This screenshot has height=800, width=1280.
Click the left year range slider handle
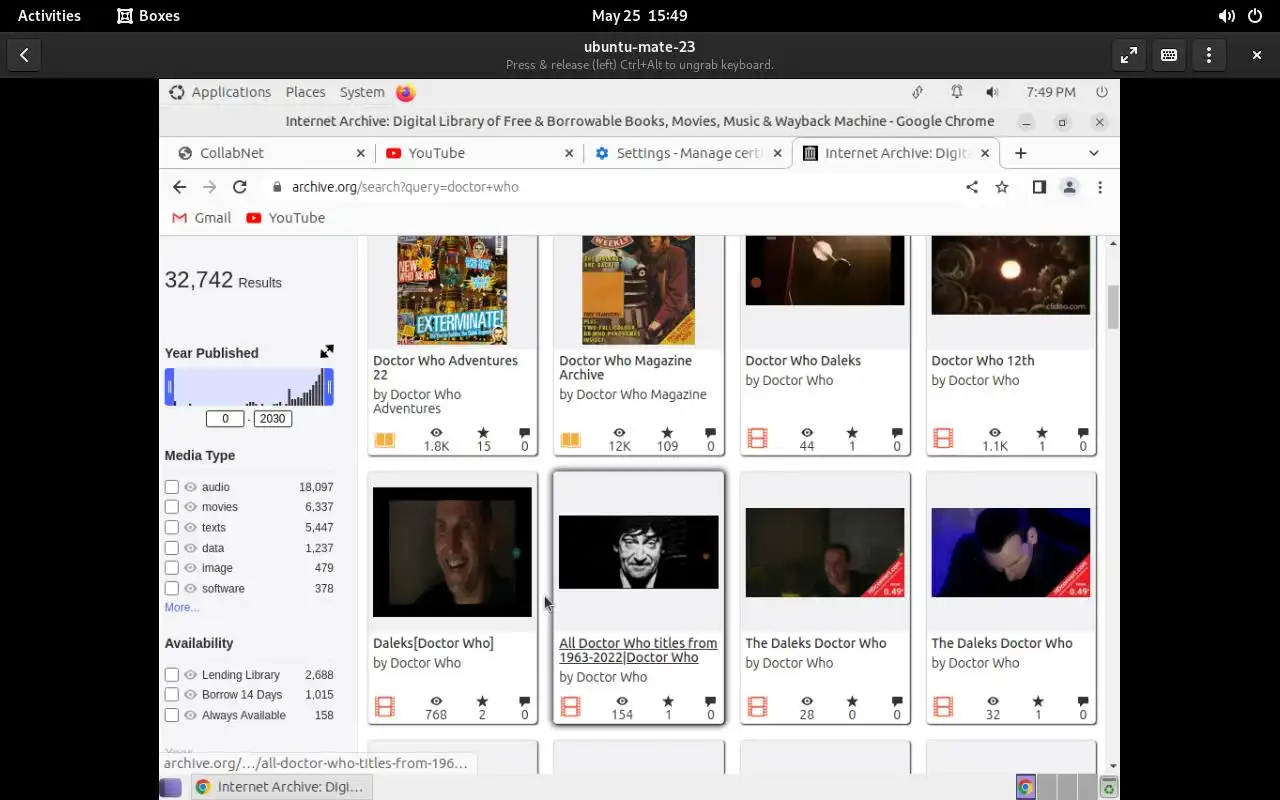pos(169,387)
